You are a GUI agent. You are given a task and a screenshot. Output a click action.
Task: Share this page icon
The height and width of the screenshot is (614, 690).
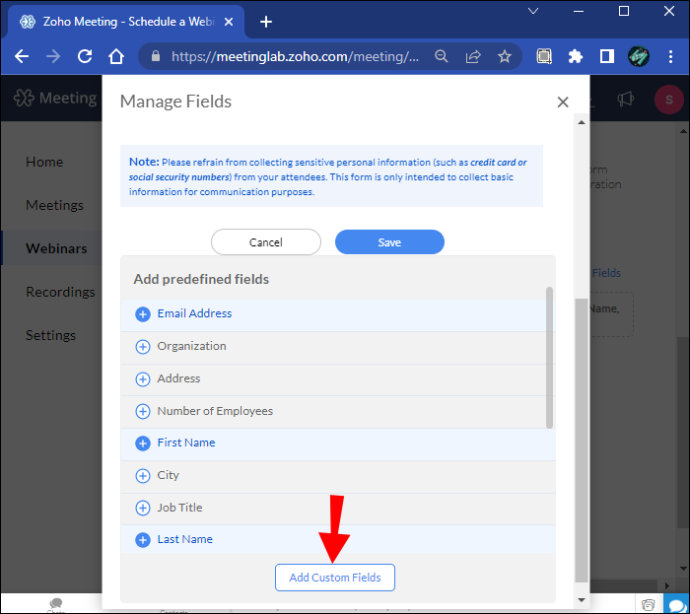tap(473, 56)
